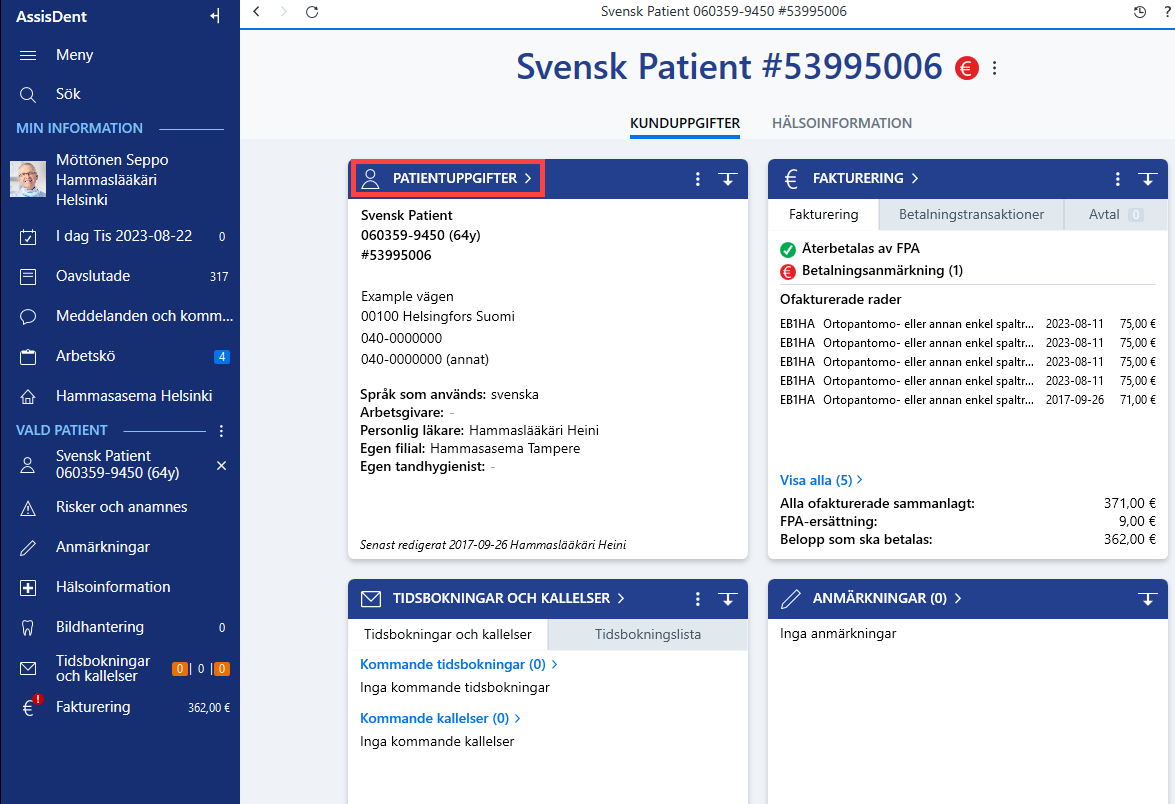Collapse the Tidsbokningar och kallelser card
This screenshot has width=1175, height=804.
(728, 599)
